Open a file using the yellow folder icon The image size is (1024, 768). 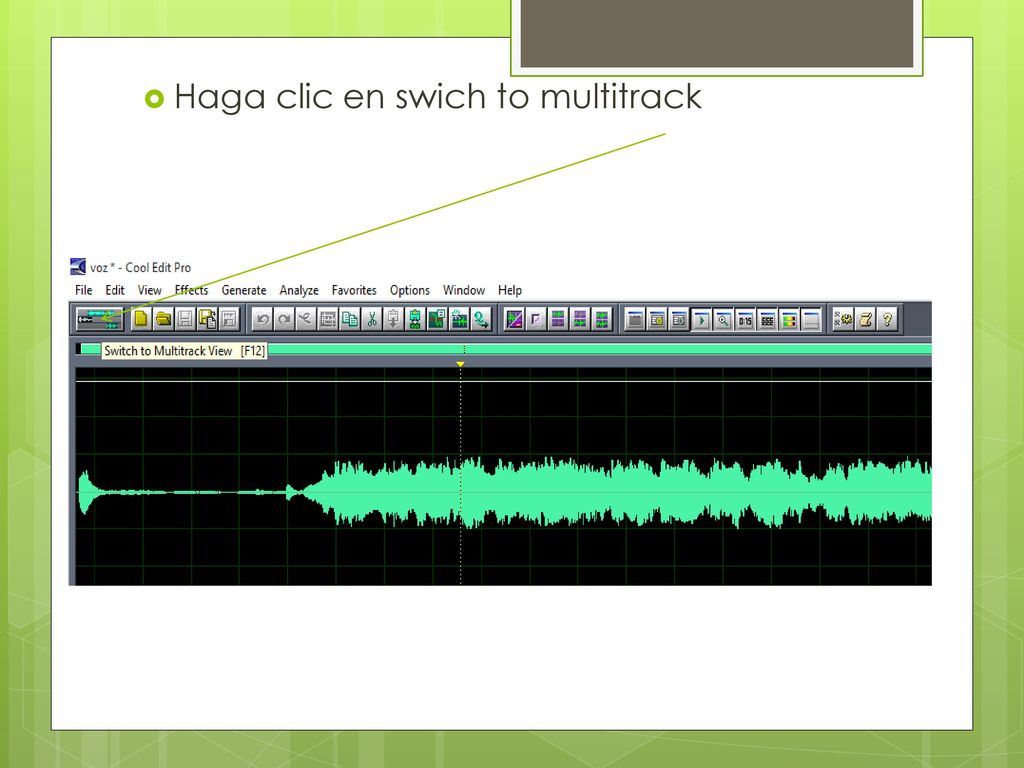[x=163, y=319]
